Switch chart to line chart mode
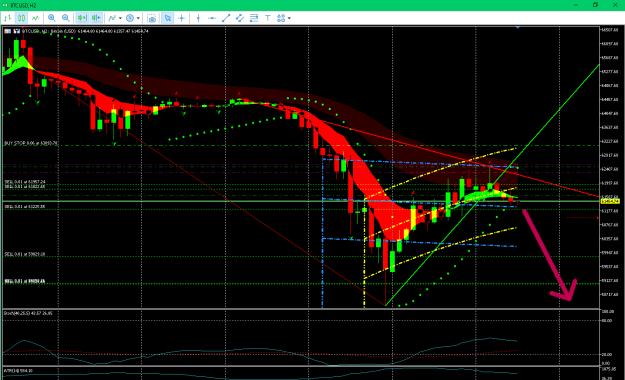Image resolution: width=625 pixels, height=380 pixels. [x=35, y=18]
